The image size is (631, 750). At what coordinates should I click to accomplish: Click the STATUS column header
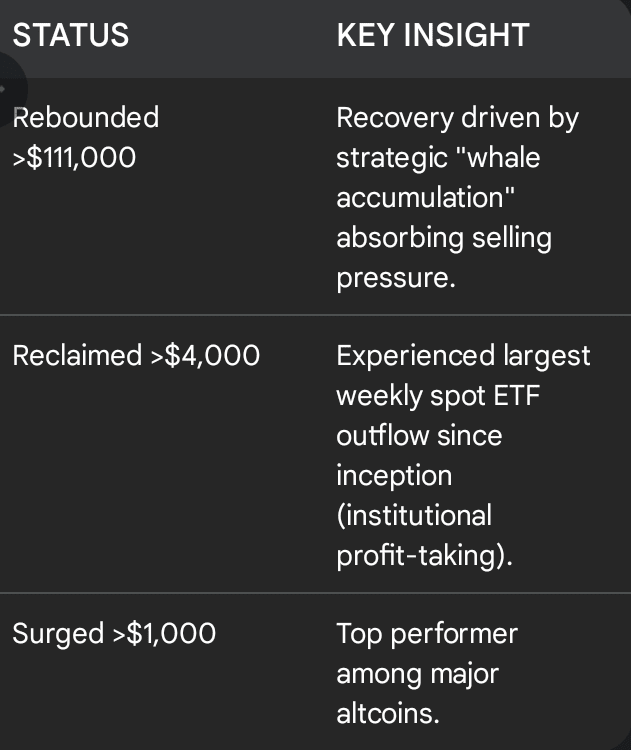(70, 36)
